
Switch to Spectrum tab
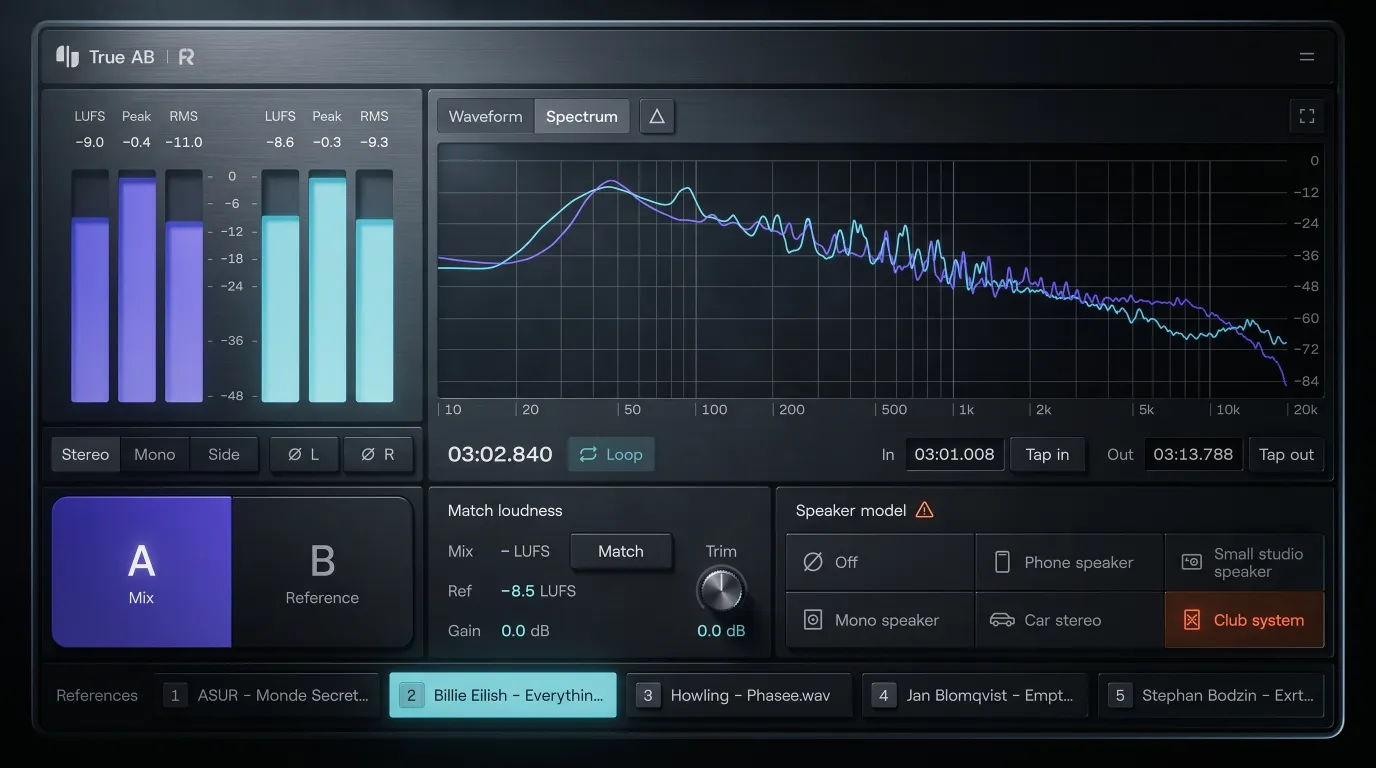tap(582, 116)
